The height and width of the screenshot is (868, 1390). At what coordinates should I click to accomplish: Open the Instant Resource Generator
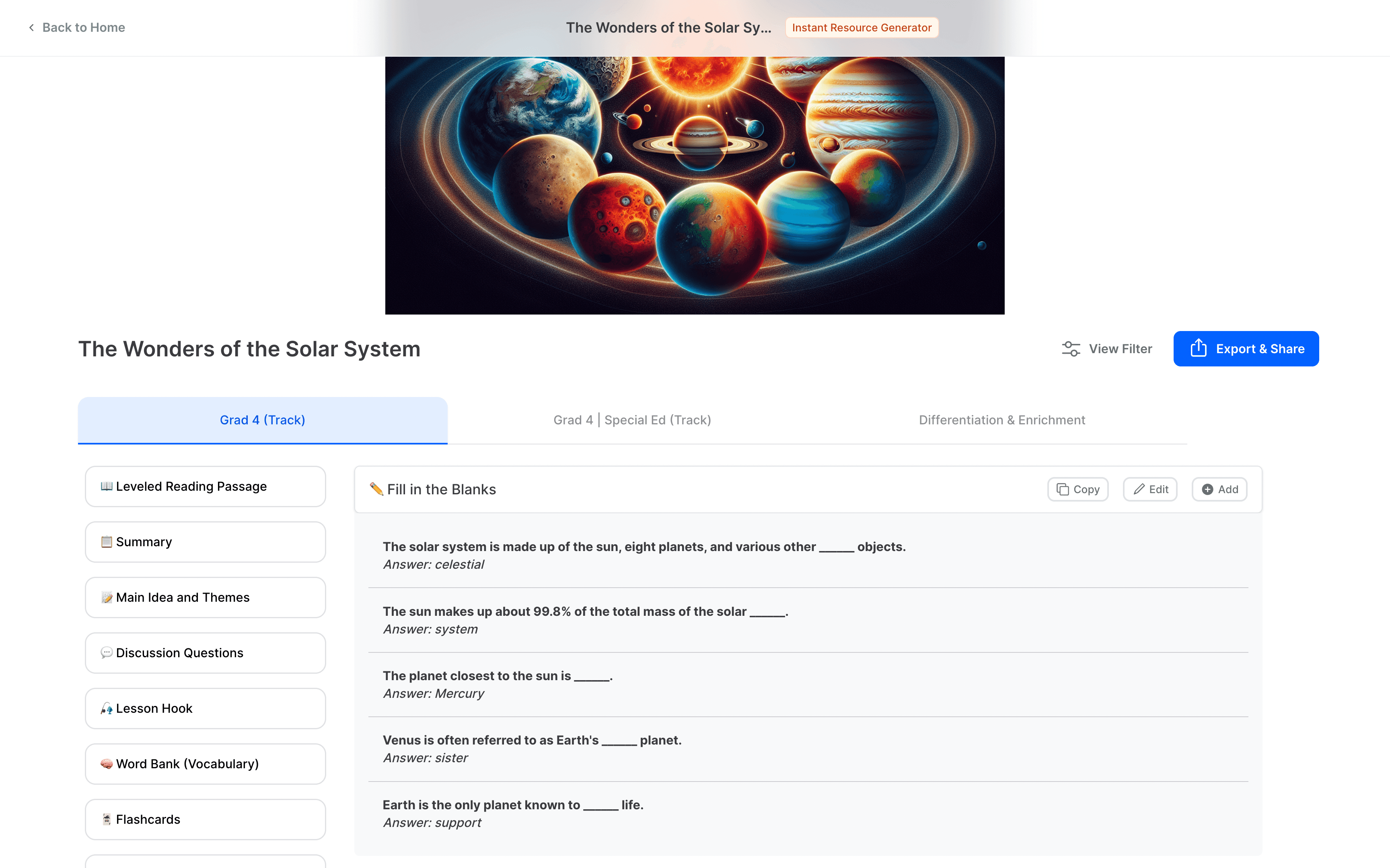[x=861, y=27]
